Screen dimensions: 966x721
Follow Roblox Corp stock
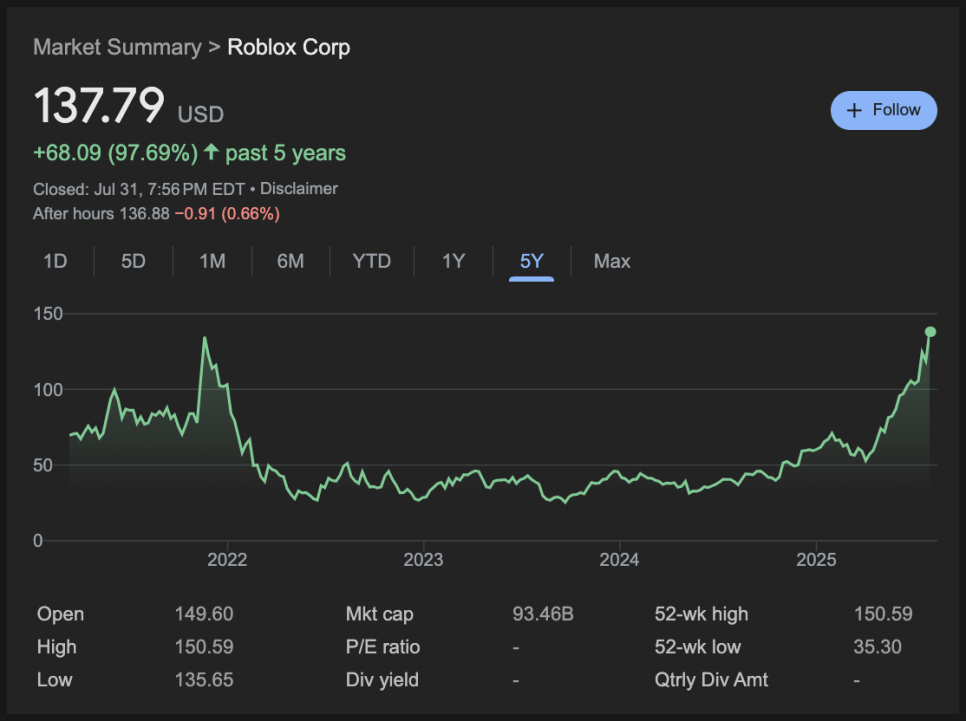point(883,110)
